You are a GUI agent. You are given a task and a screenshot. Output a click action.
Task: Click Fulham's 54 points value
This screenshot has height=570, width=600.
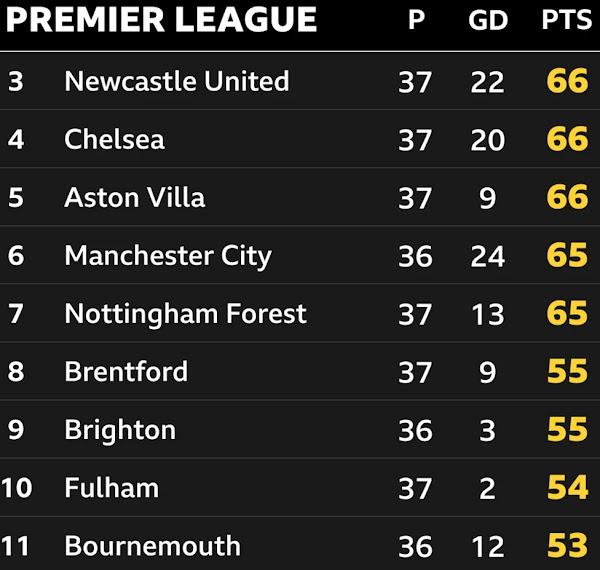coord(567,487)
